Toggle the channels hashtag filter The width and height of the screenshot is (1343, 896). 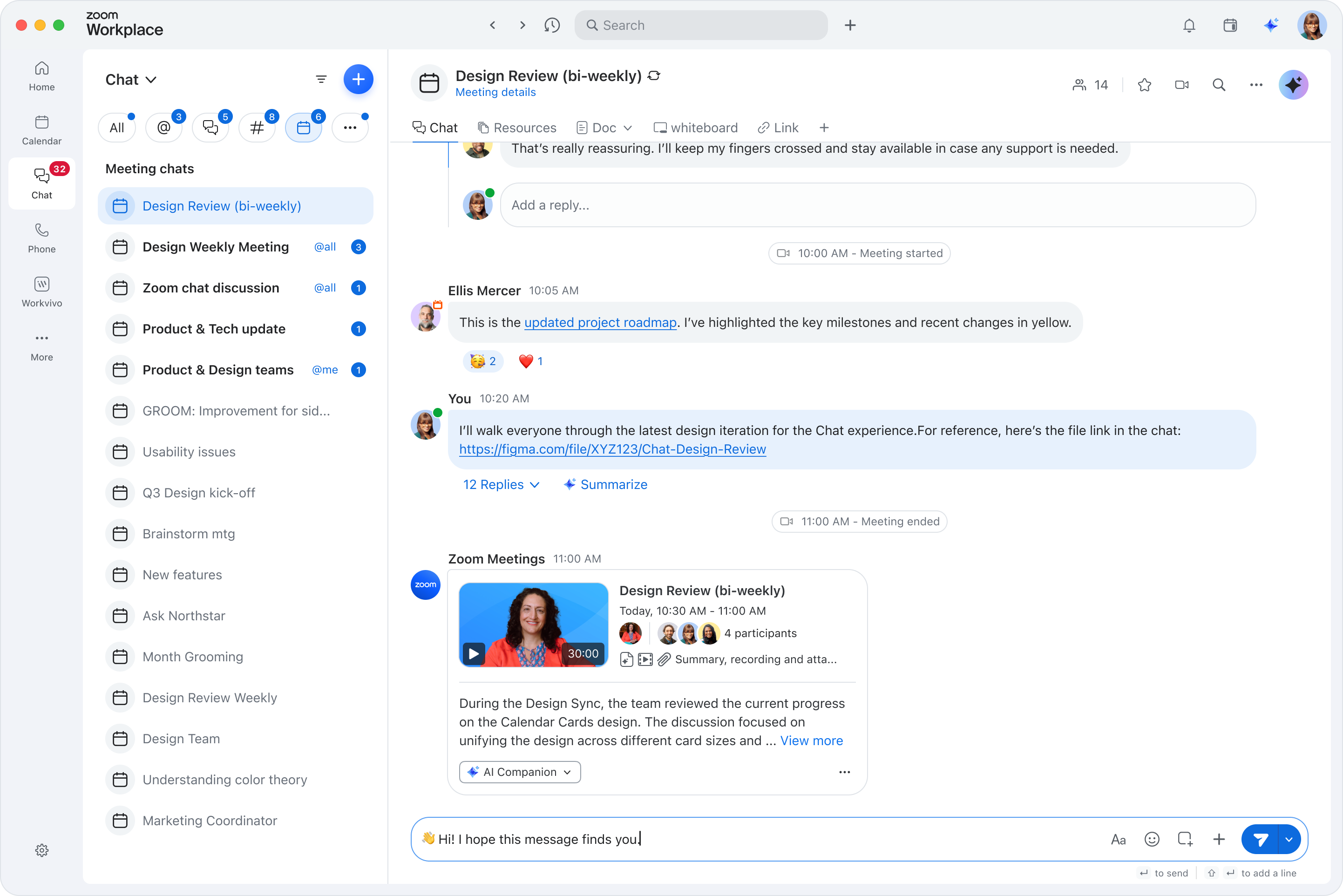[x=257, y=128]
